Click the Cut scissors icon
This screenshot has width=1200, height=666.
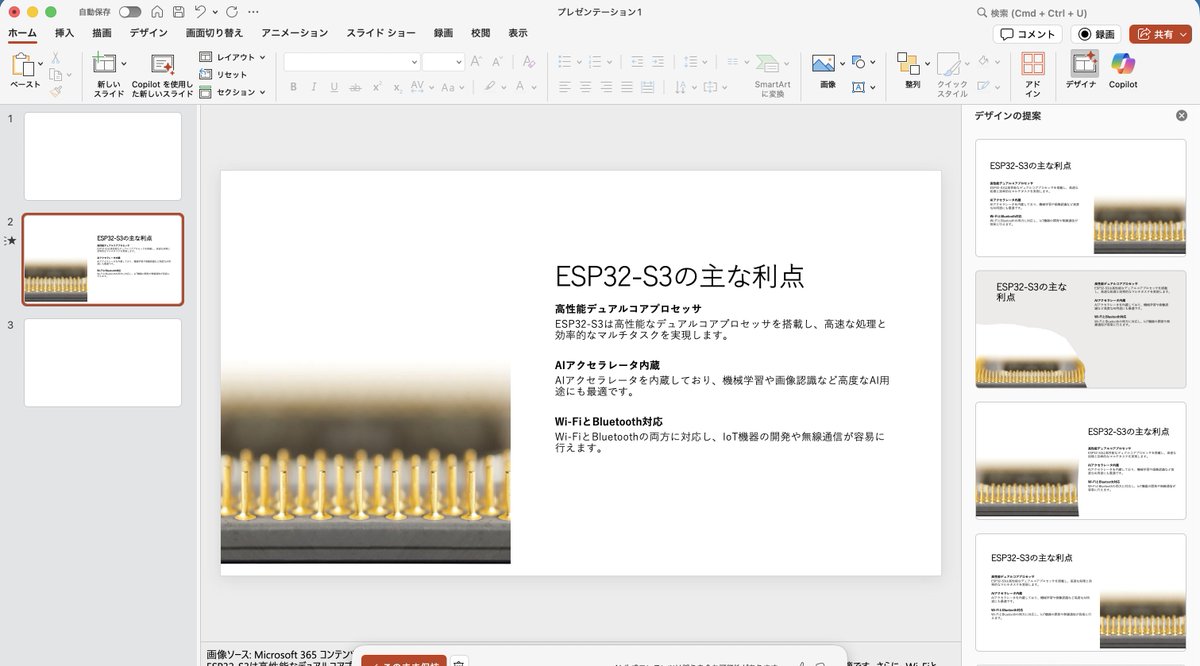[56, 57]
